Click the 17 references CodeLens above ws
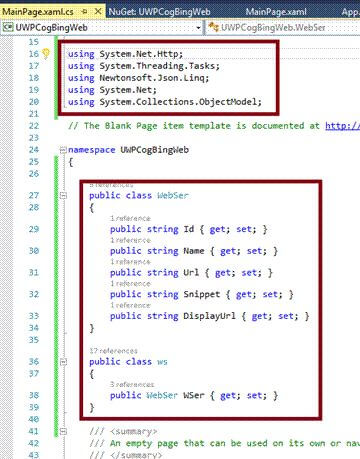 [x=113, y=351]
